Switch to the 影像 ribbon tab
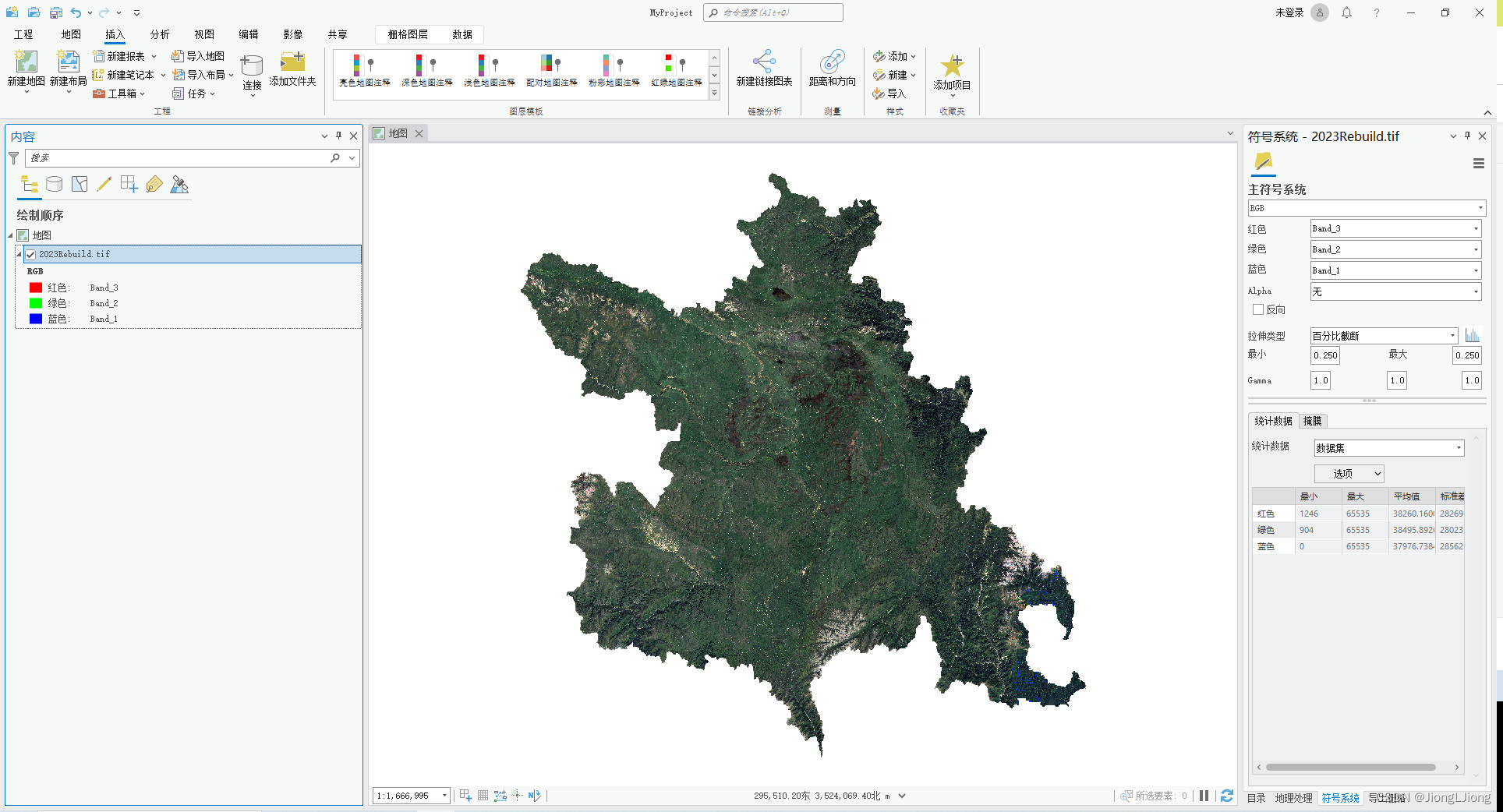The width and height of the screenshot is (1503, 812). (x=292, y=34)
